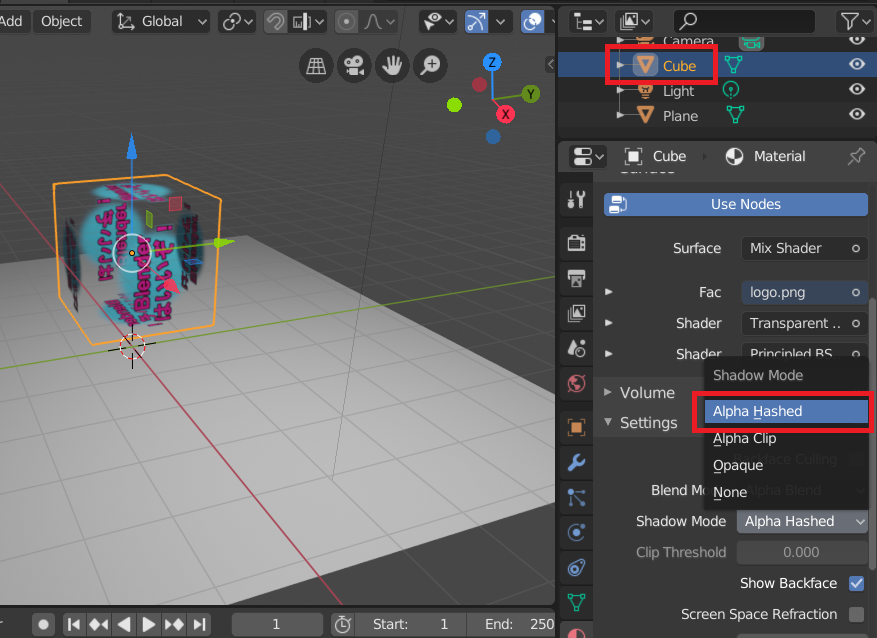Image resolution: width=877 pixels, height=638 pixels.
Task: Open snapping options dropdown
Action: click(x=308, y=22)
